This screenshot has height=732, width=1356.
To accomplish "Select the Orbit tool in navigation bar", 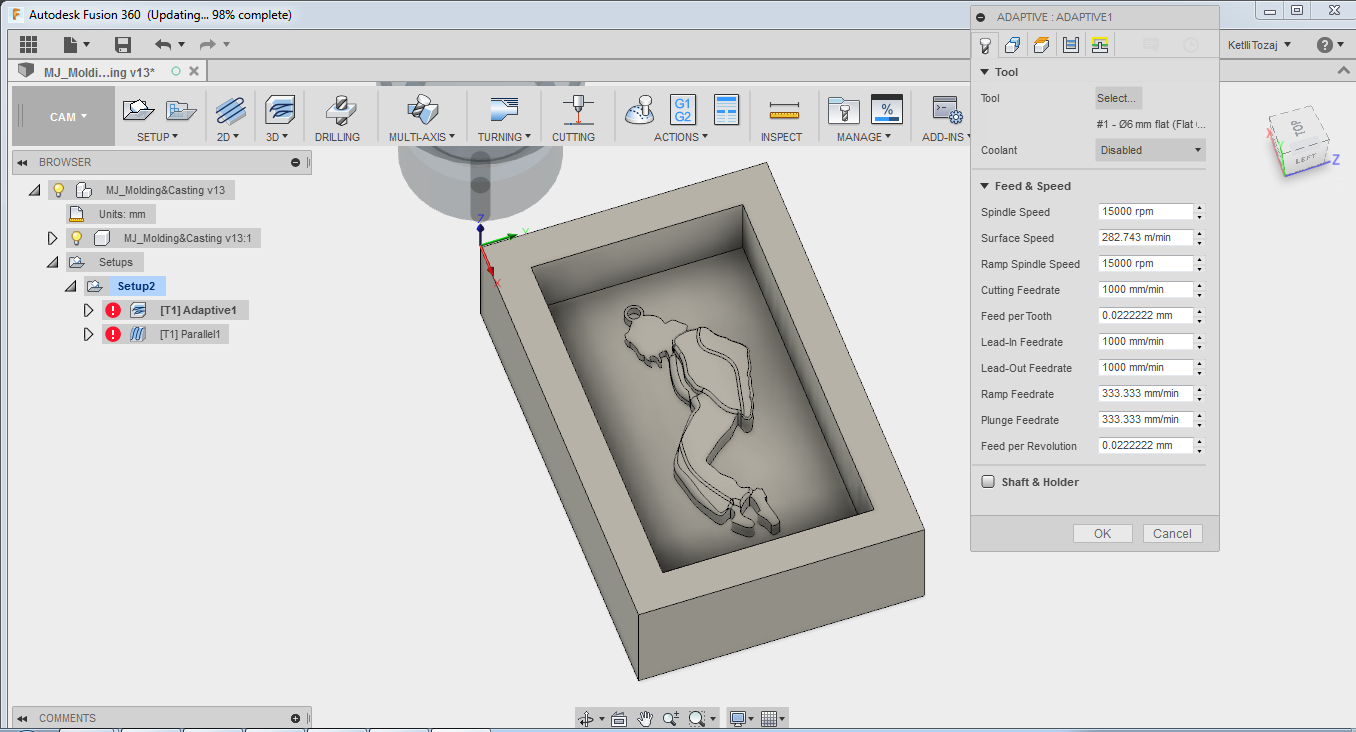I will click(x=586, y=718).
